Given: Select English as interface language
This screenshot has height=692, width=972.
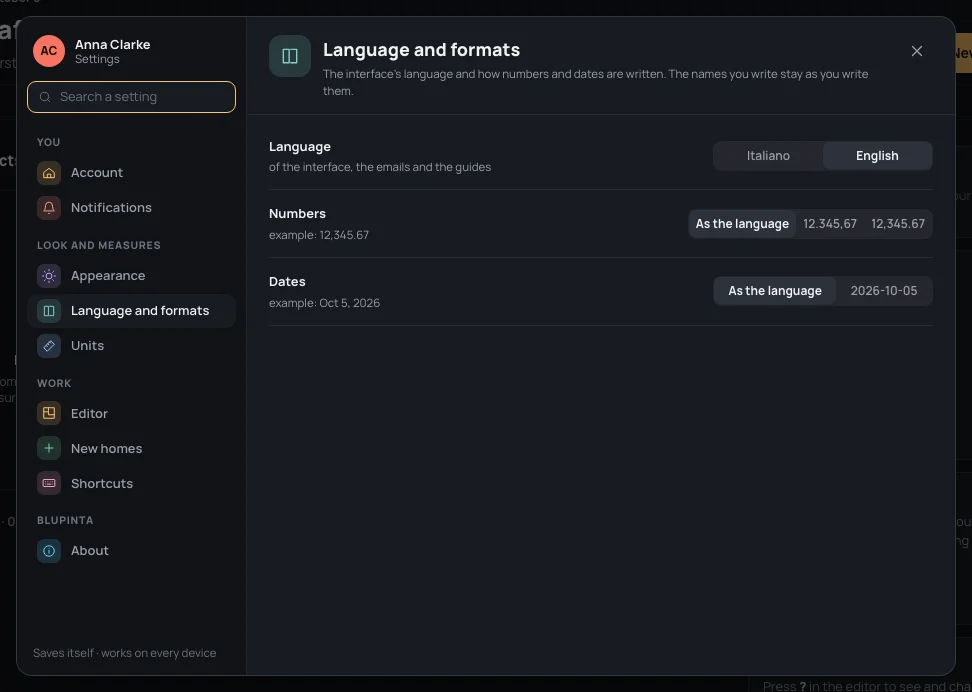Looking at the screenshot, I should pos(877,156).
